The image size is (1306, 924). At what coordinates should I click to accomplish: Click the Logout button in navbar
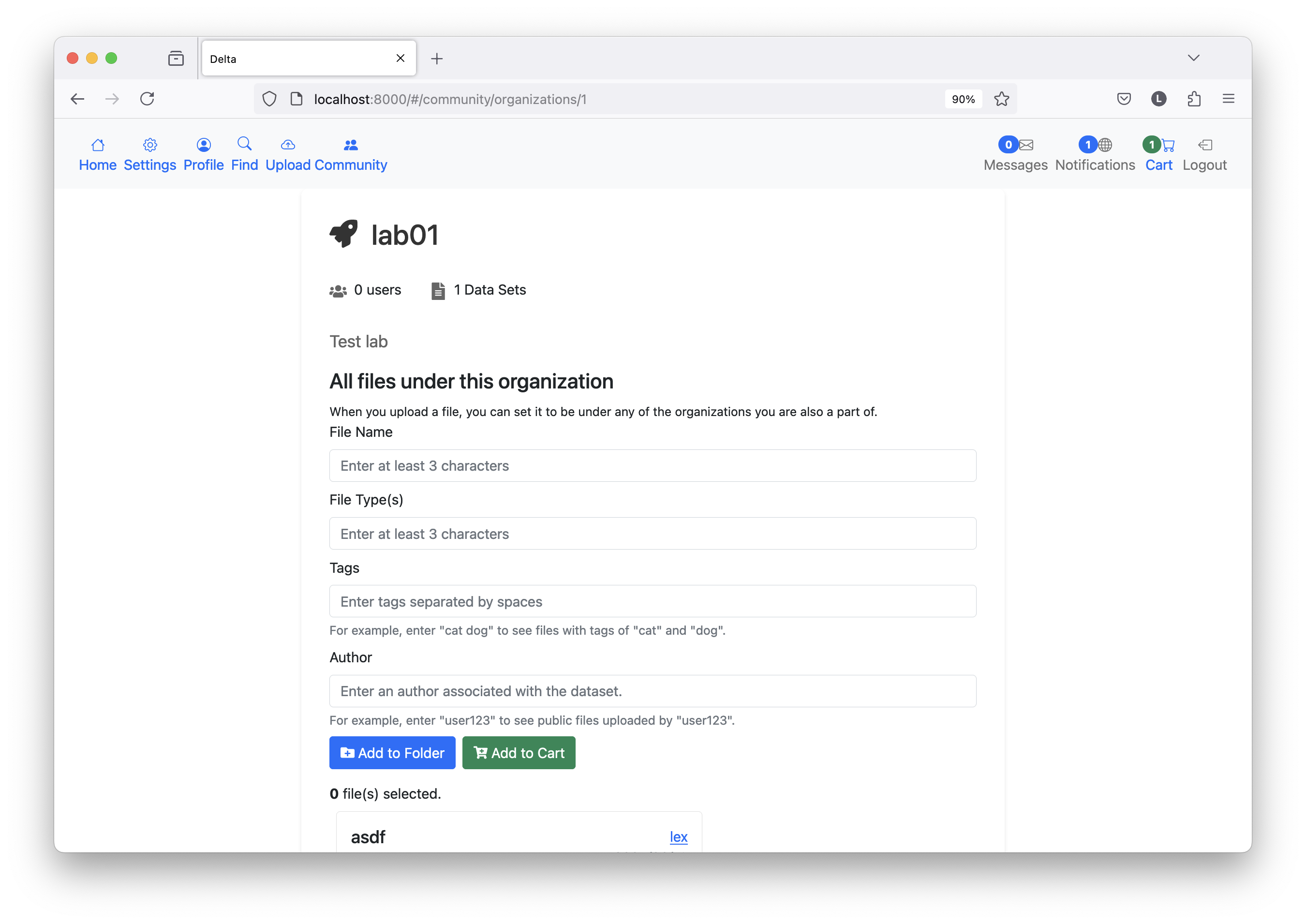(1204, 154)
